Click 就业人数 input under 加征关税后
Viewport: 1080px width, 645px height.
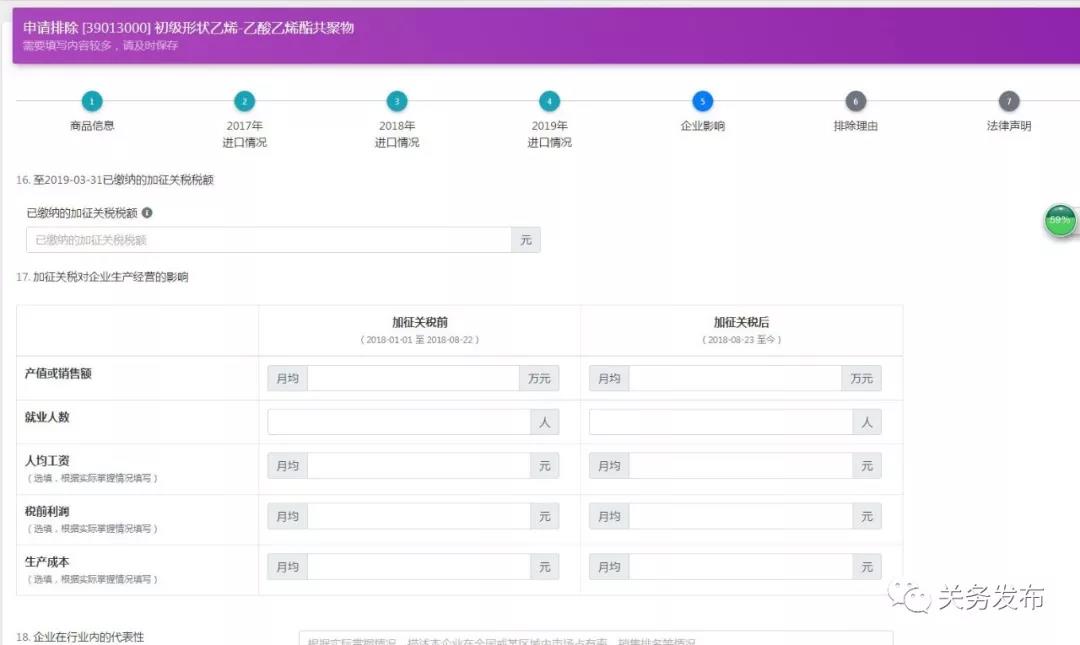(720, 422)
